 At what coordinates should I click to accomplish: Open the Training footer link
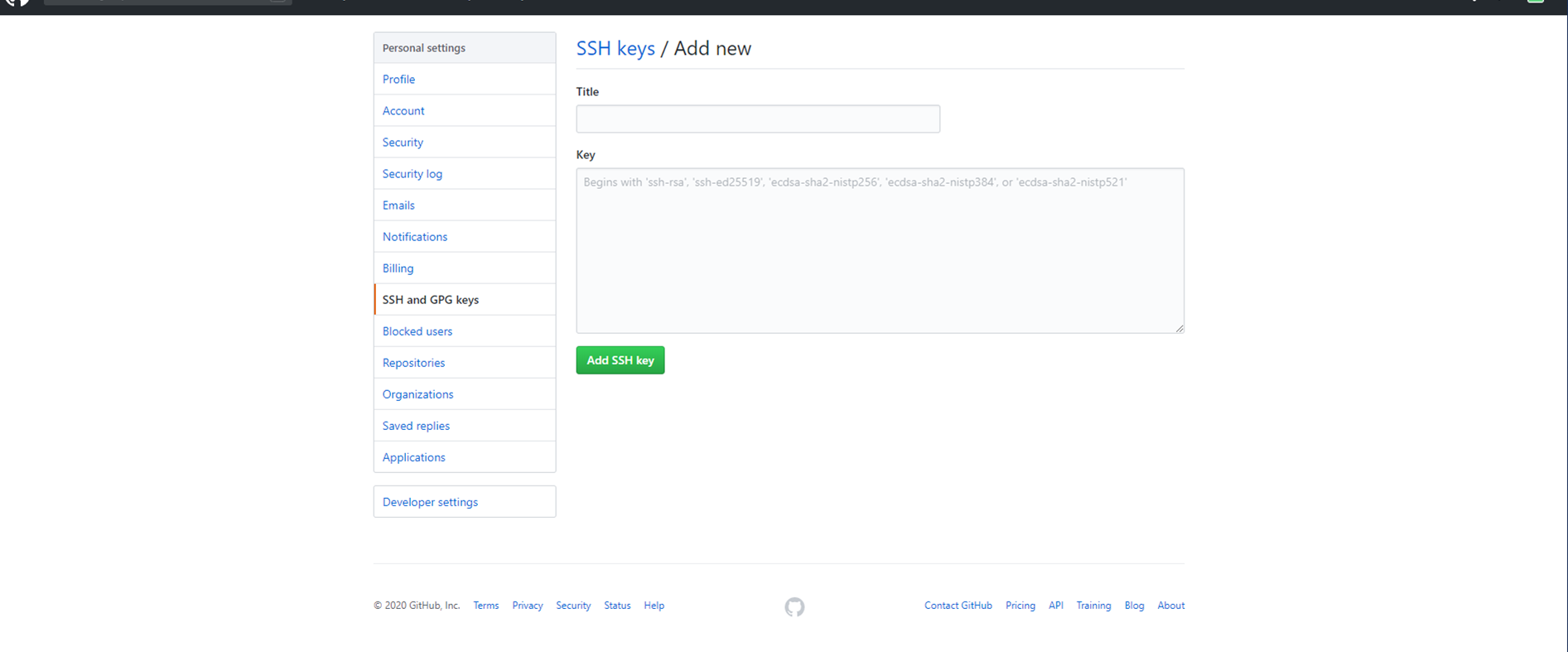[x=1093, y=606]
